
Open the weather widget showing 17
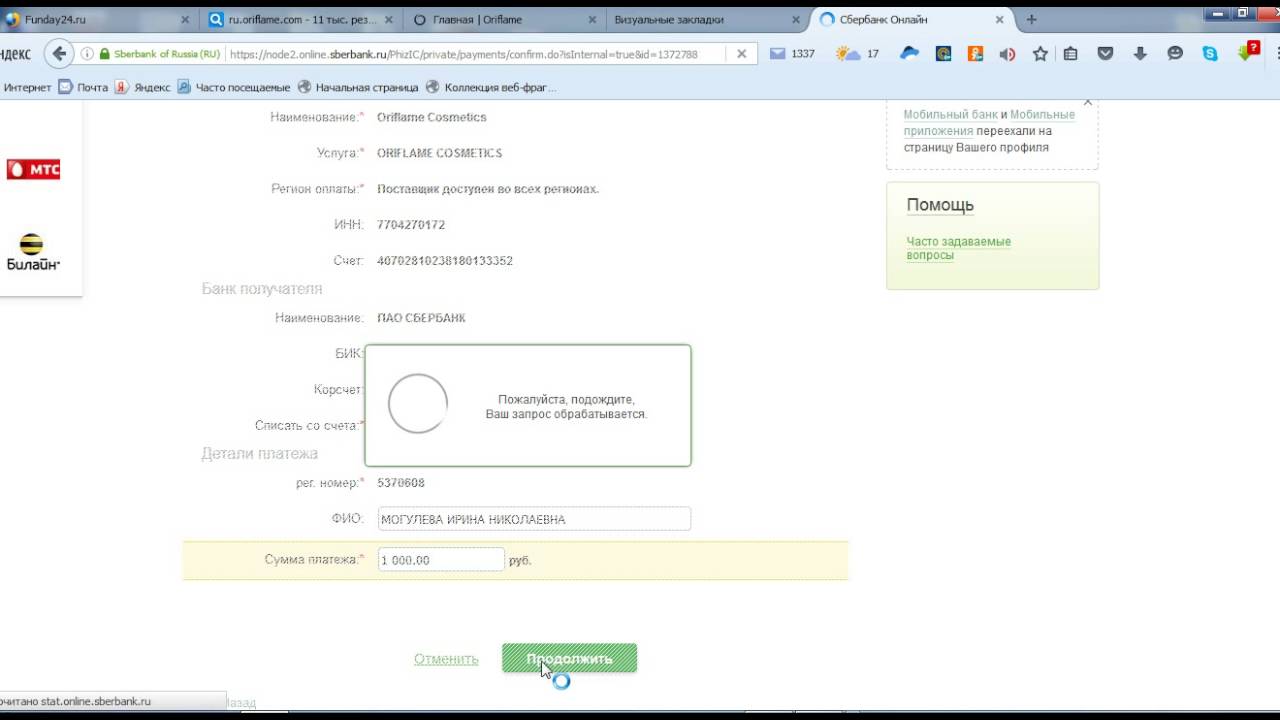tap(857, 54)
